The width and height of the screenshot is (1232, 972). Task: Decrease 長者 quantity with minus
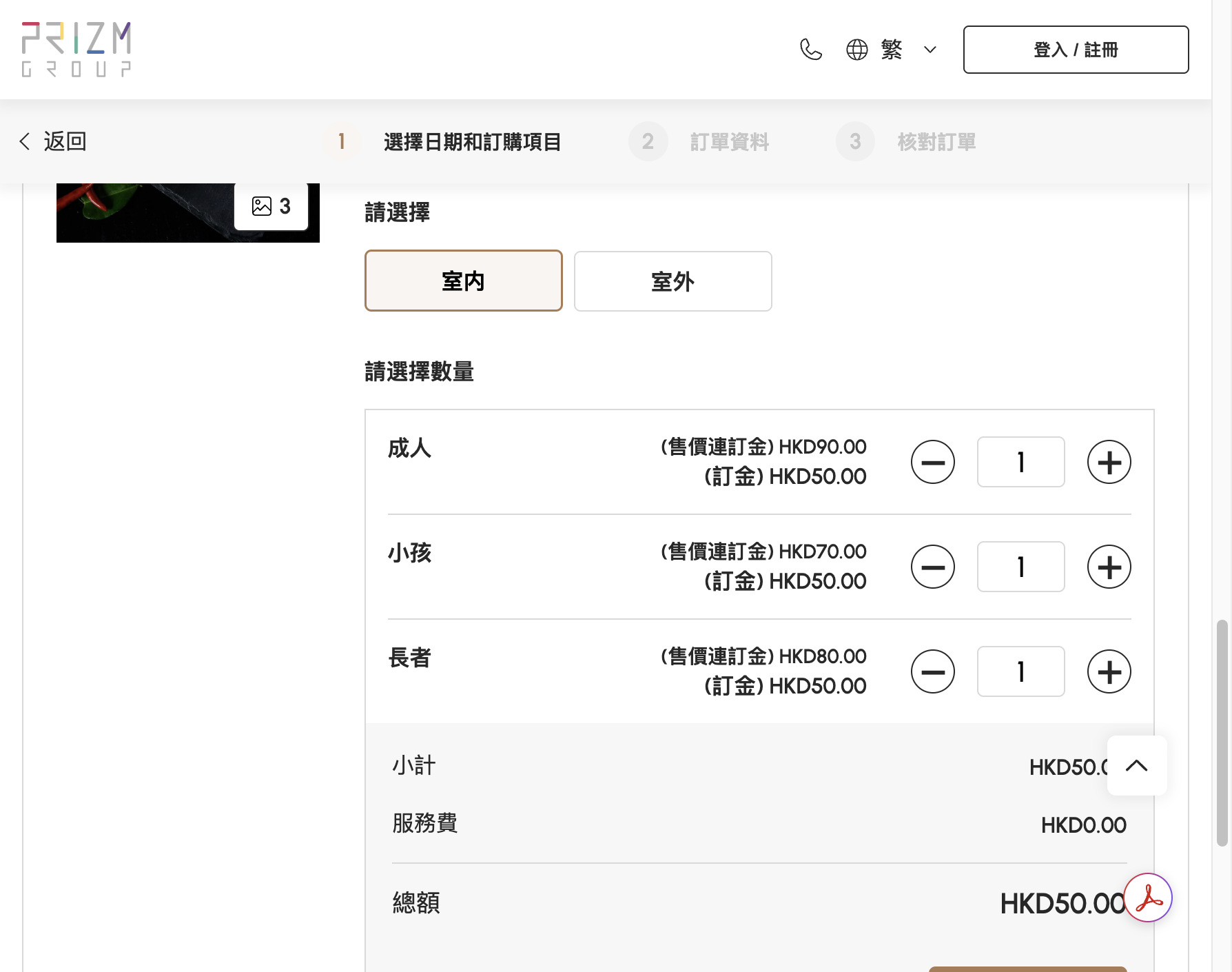pyautogui.click(x=933, y=671)
